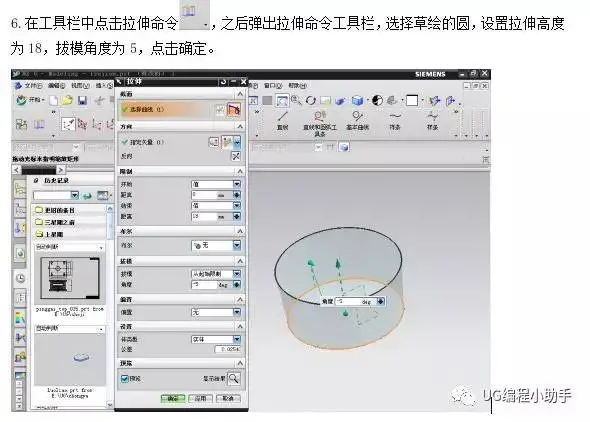Collapse the Settings (设置) group

point(240,326)
